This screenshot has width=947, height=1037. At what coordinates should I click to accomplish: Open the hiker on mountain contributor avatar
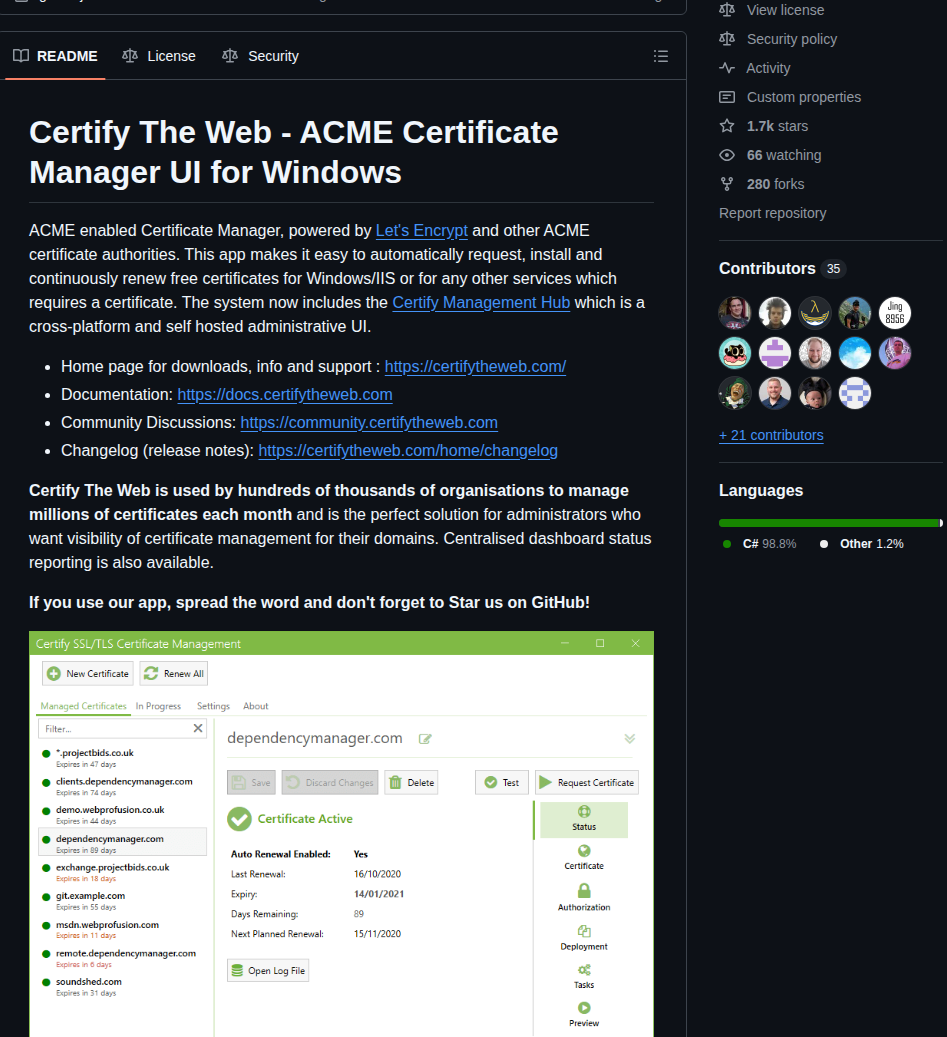click(x=855, y=313)
